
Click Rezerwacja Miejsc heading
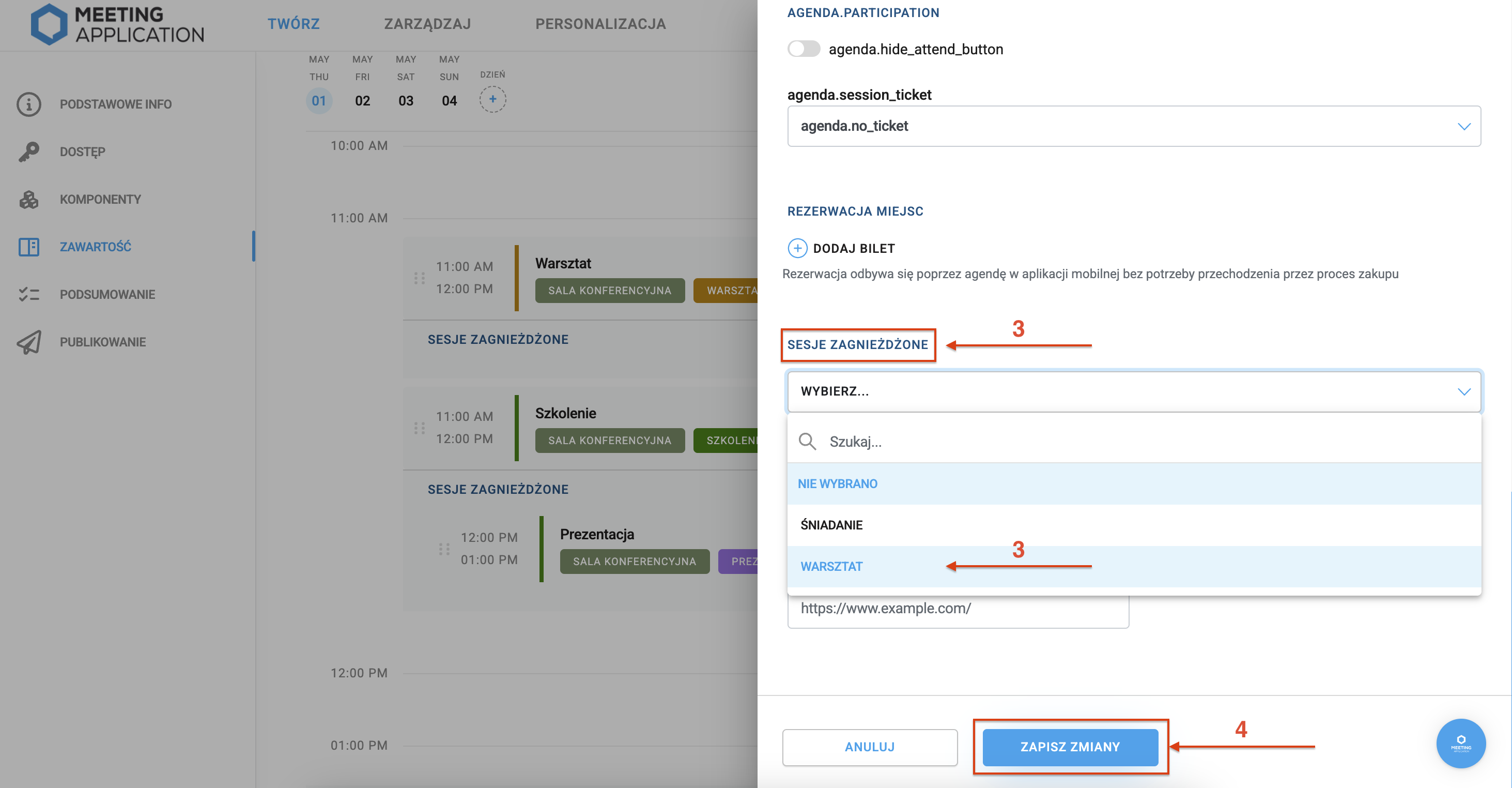tap(855, 211)
